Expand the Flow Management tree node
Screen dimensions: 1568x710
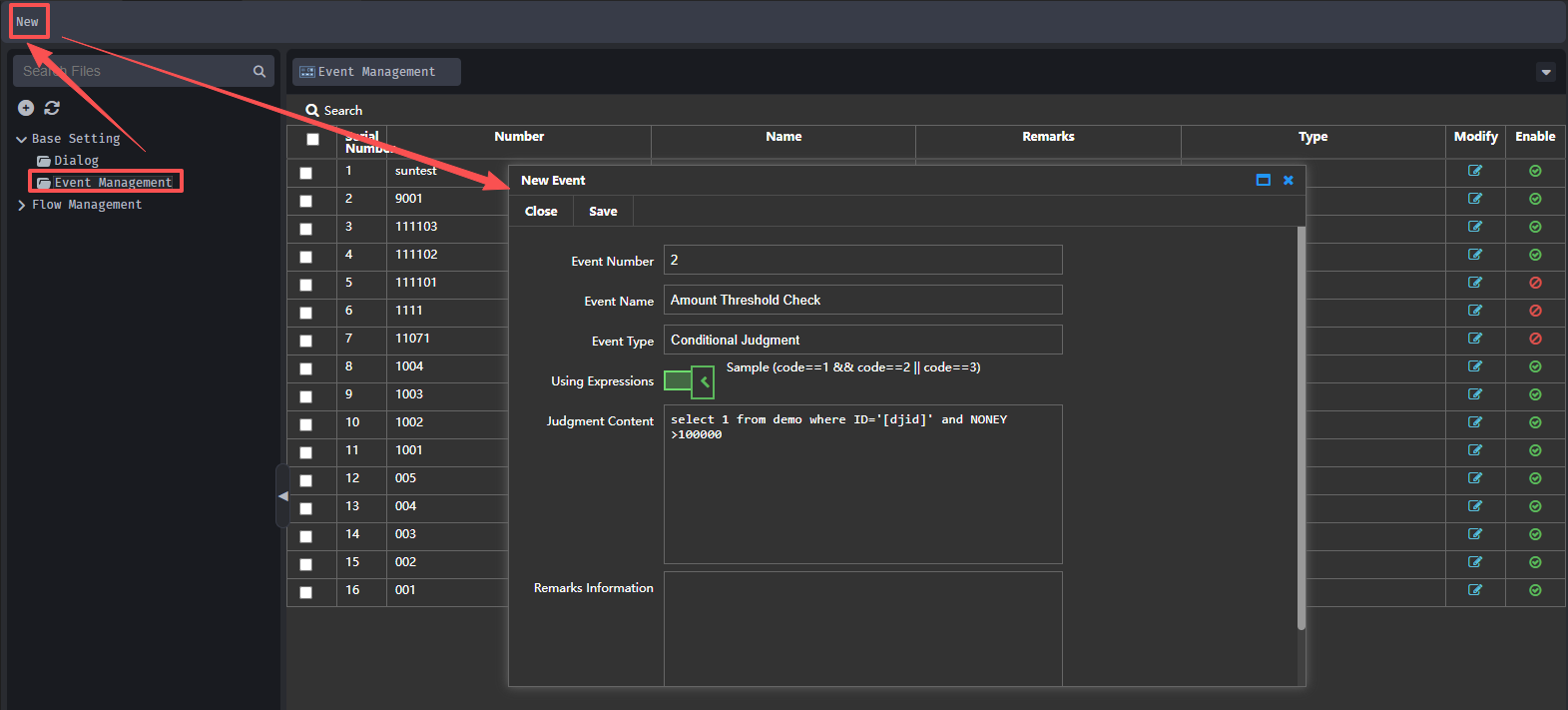[x=21, y=205]
